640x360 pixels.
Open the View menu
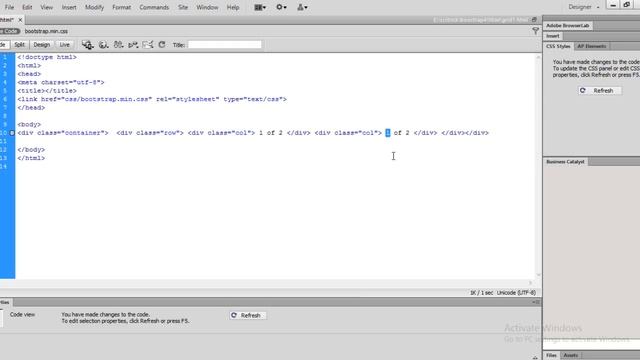[x=47, y=7]
